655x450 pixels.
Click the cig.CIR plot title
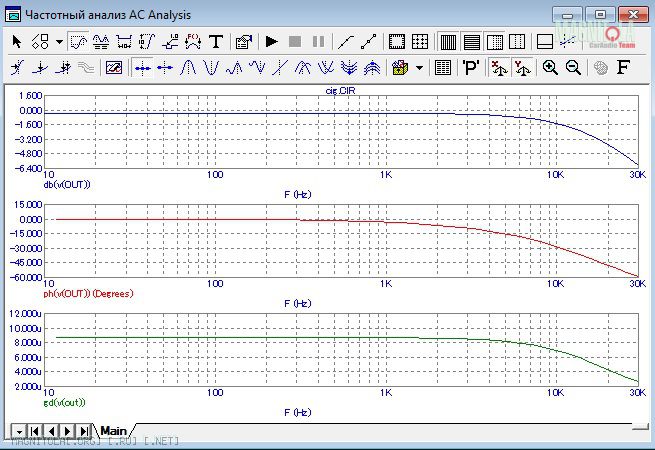(x=340, y=90)
